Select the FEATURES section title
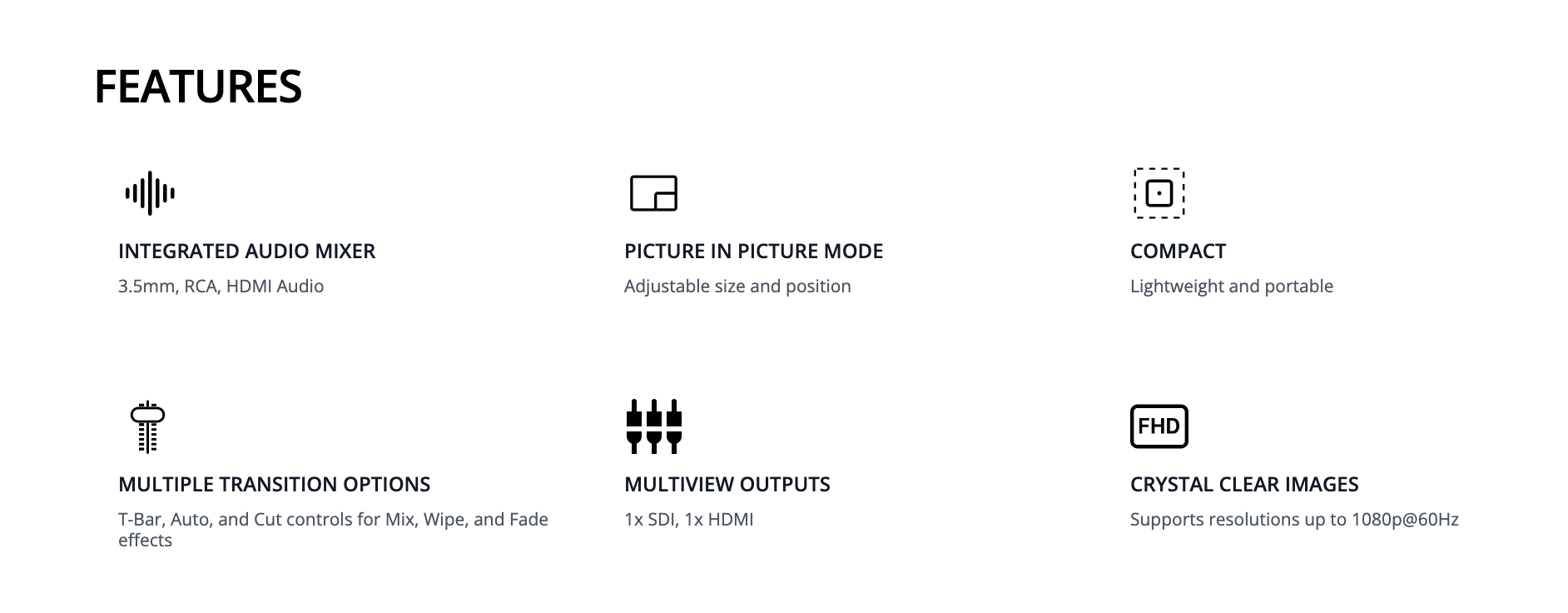Image resolution: width=1568 pixels, height=613 pixels. (198, 87)
